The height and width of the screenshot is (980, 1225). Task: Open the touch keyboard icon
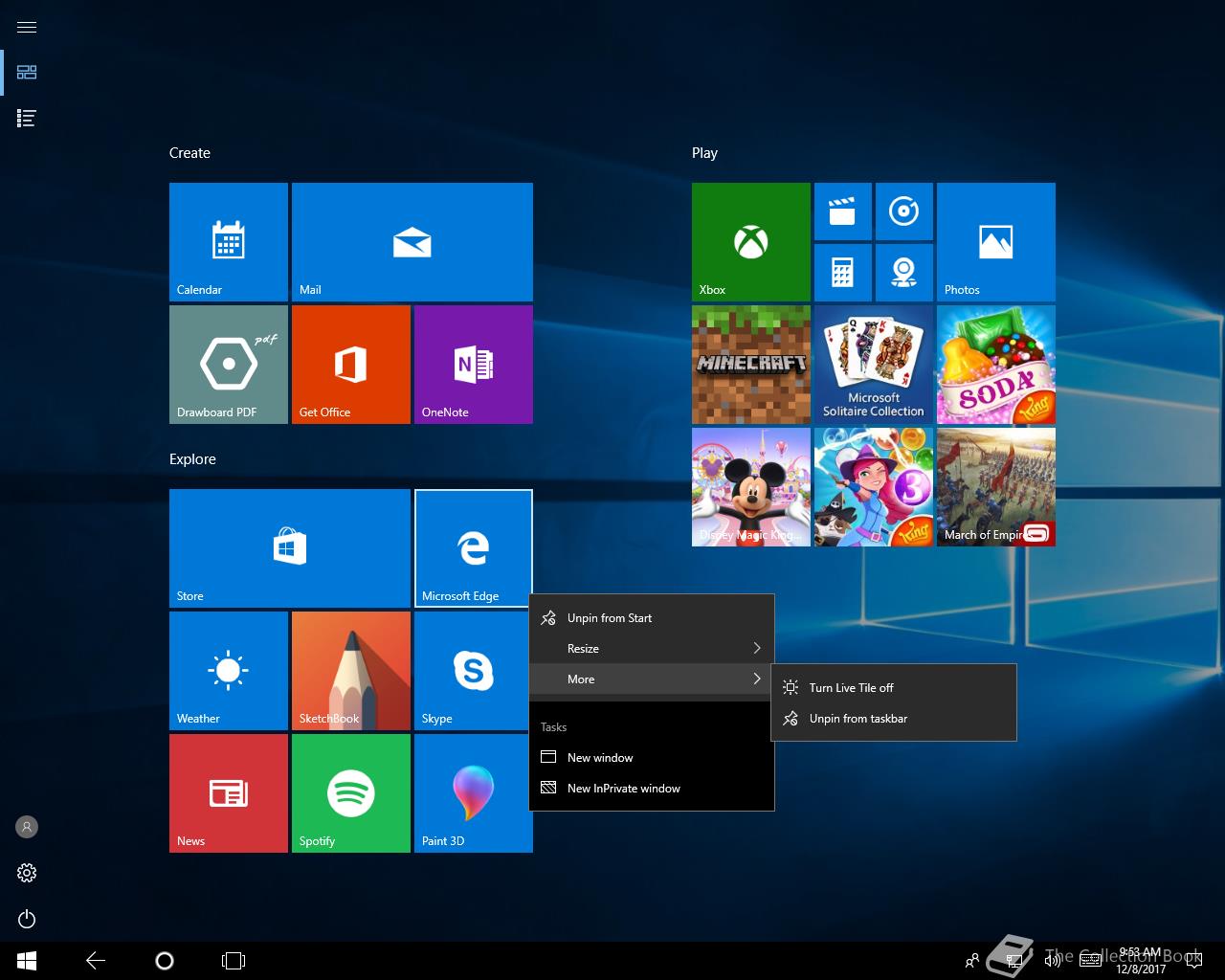click(x=1090, y=961)
